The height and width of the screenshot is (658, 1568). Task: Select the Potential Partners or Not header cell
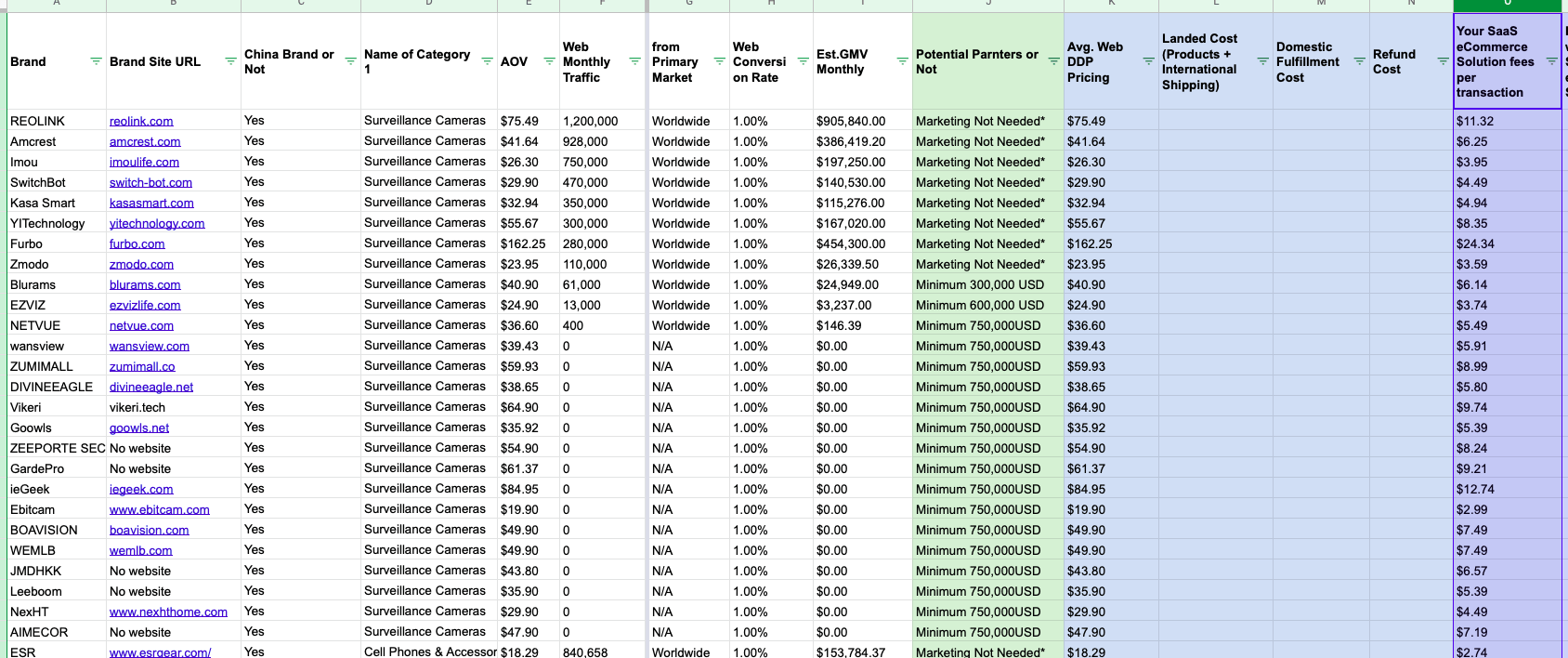point(988,61)
